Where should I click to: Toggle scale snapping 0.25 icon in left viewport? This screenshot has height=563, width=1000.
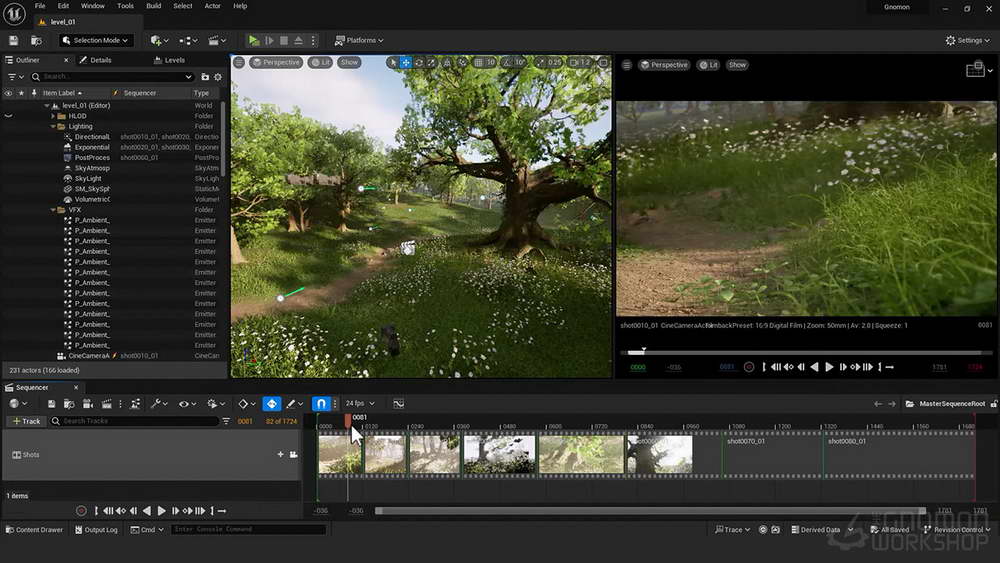click(x=541, y=62)
